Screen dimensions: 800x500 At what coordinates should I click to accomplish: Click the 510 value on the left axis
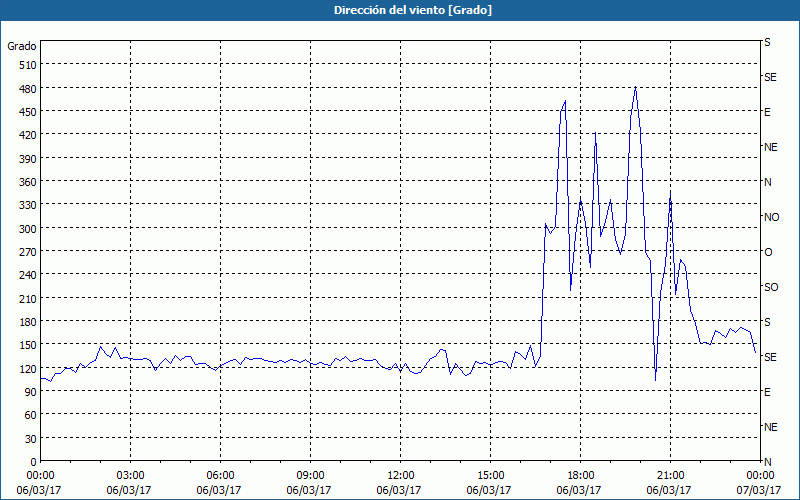pyautogui.click(x=28, y=65)
